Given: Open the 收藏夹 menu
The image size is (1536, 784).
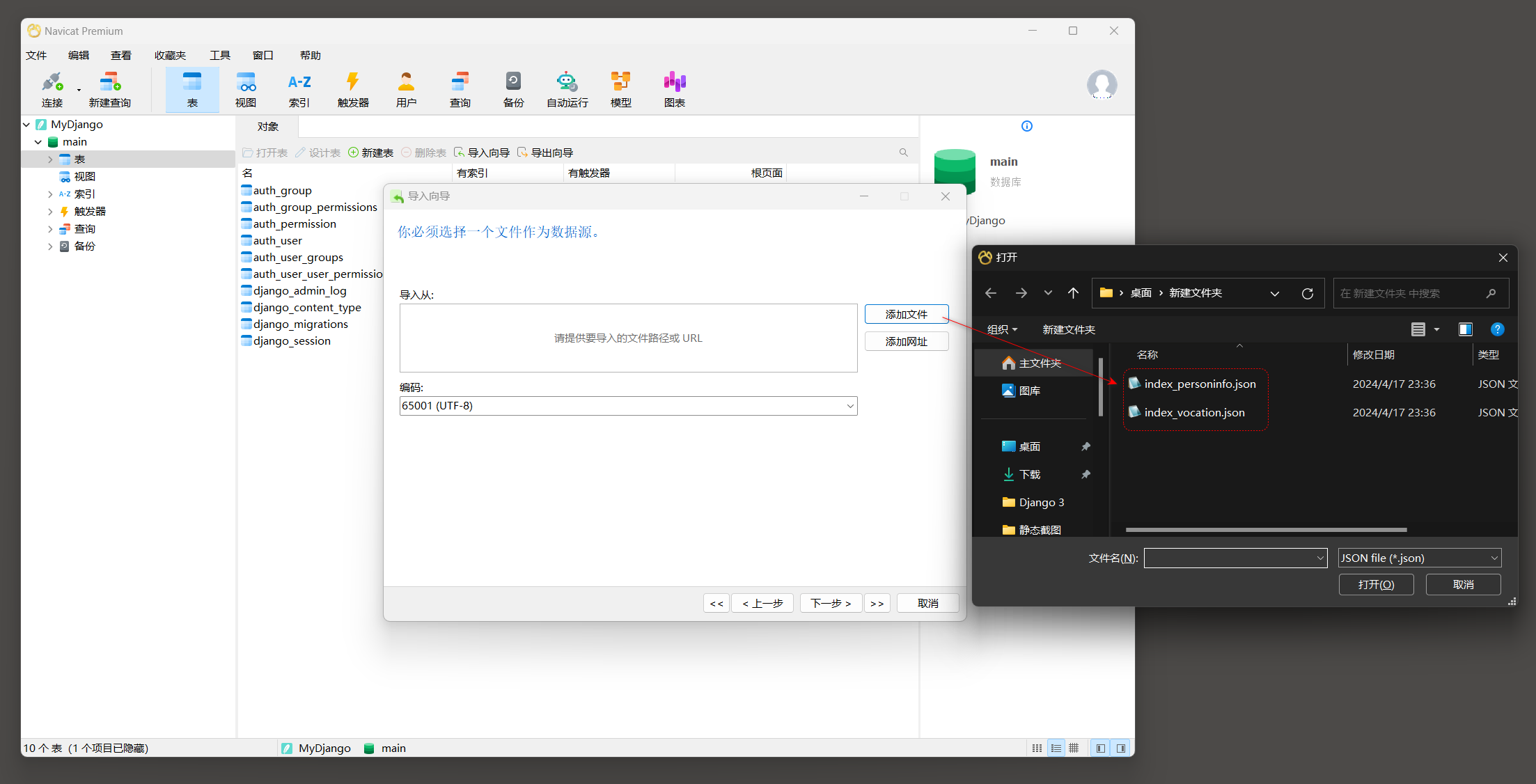Looking at the screenshot, I should coord(170,55).
